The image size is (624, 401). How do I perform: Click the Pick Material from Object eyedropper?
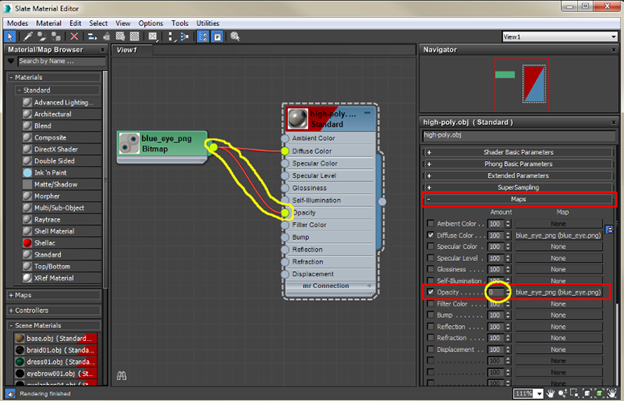point(26,36)
